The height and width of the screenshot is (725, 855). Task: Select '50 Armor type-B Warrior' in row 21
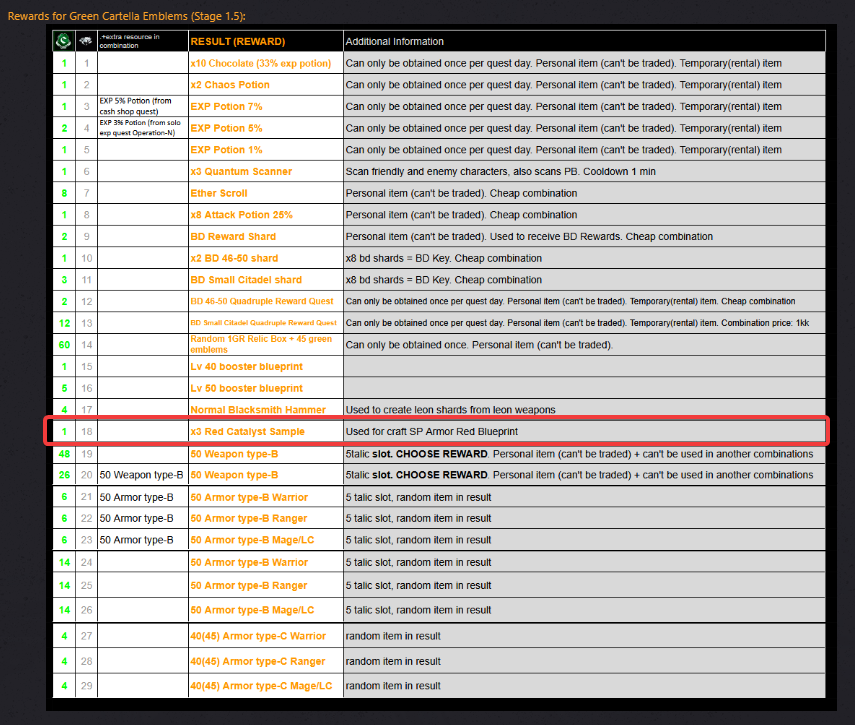249,497
